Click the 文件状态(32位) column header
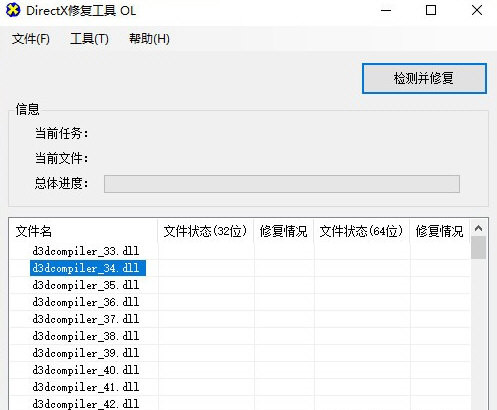497x410 pixels. point(206,231)
